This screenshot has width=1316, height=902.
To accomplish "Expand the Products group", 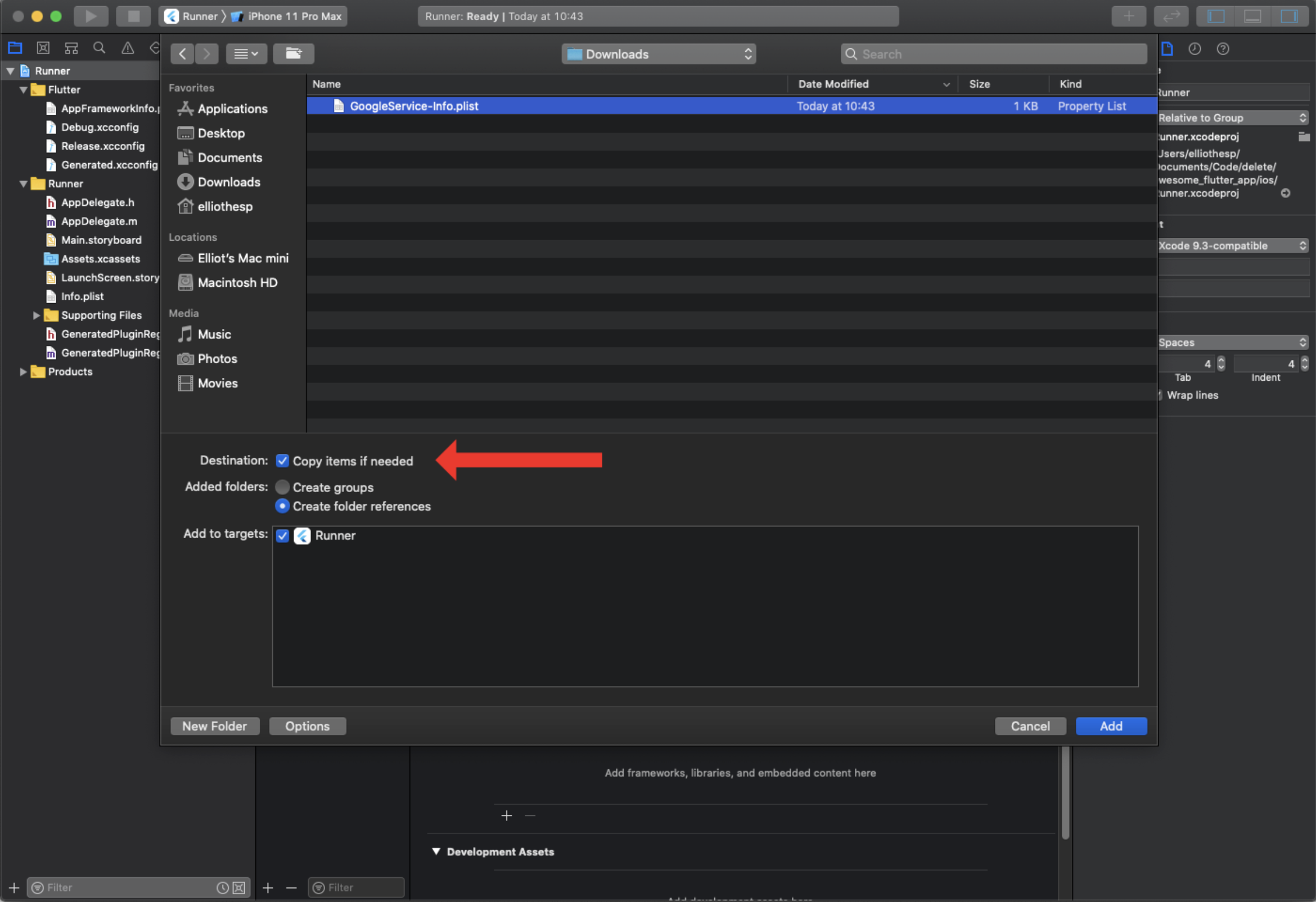I will pos(23,372).
